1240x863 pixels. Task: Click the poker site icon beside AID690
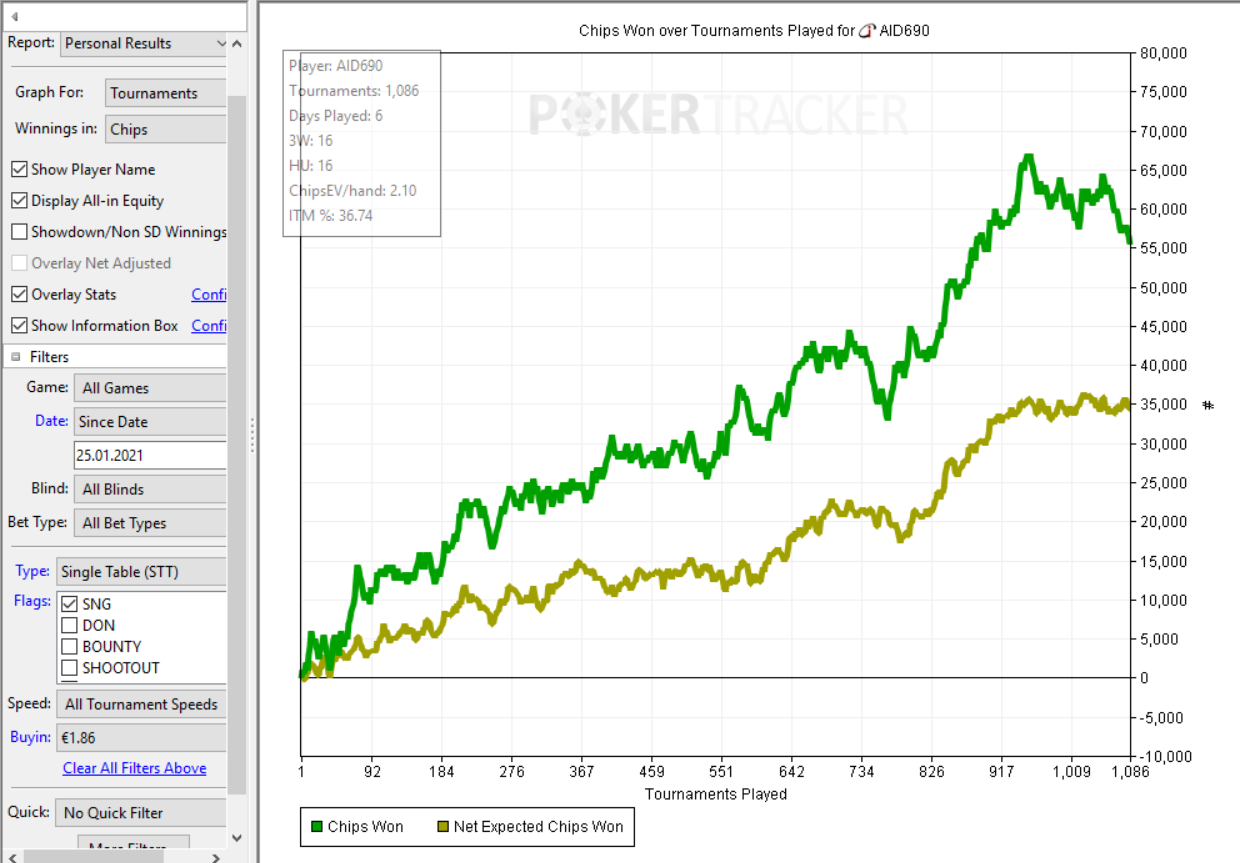click(x=867, y=31)
